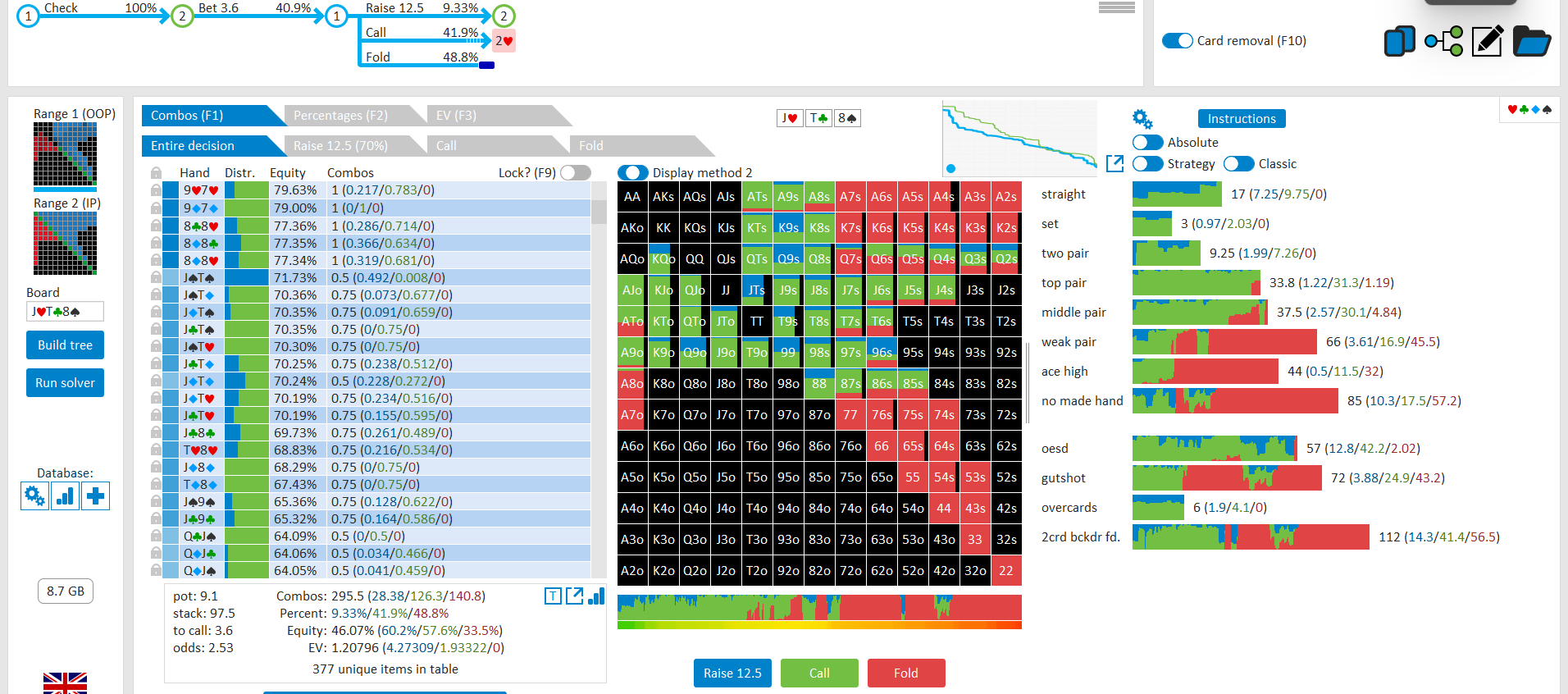Screen dimensions: 1568x694
Task: Click the four-suit colors icon
Action: pos(1529,109)
